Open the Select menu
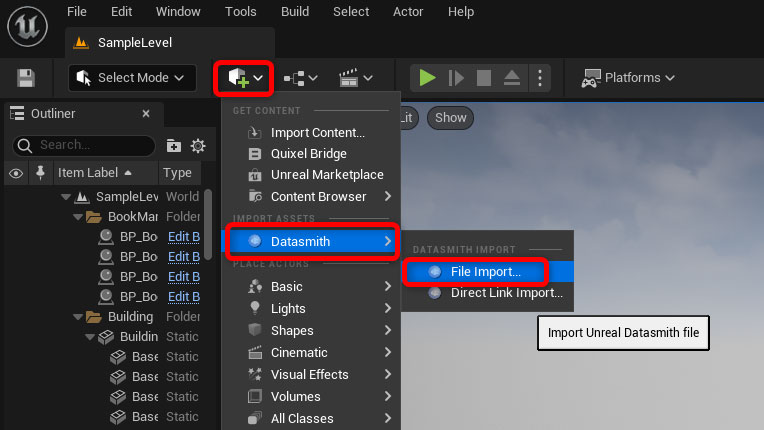 click(x=351, y=12)
